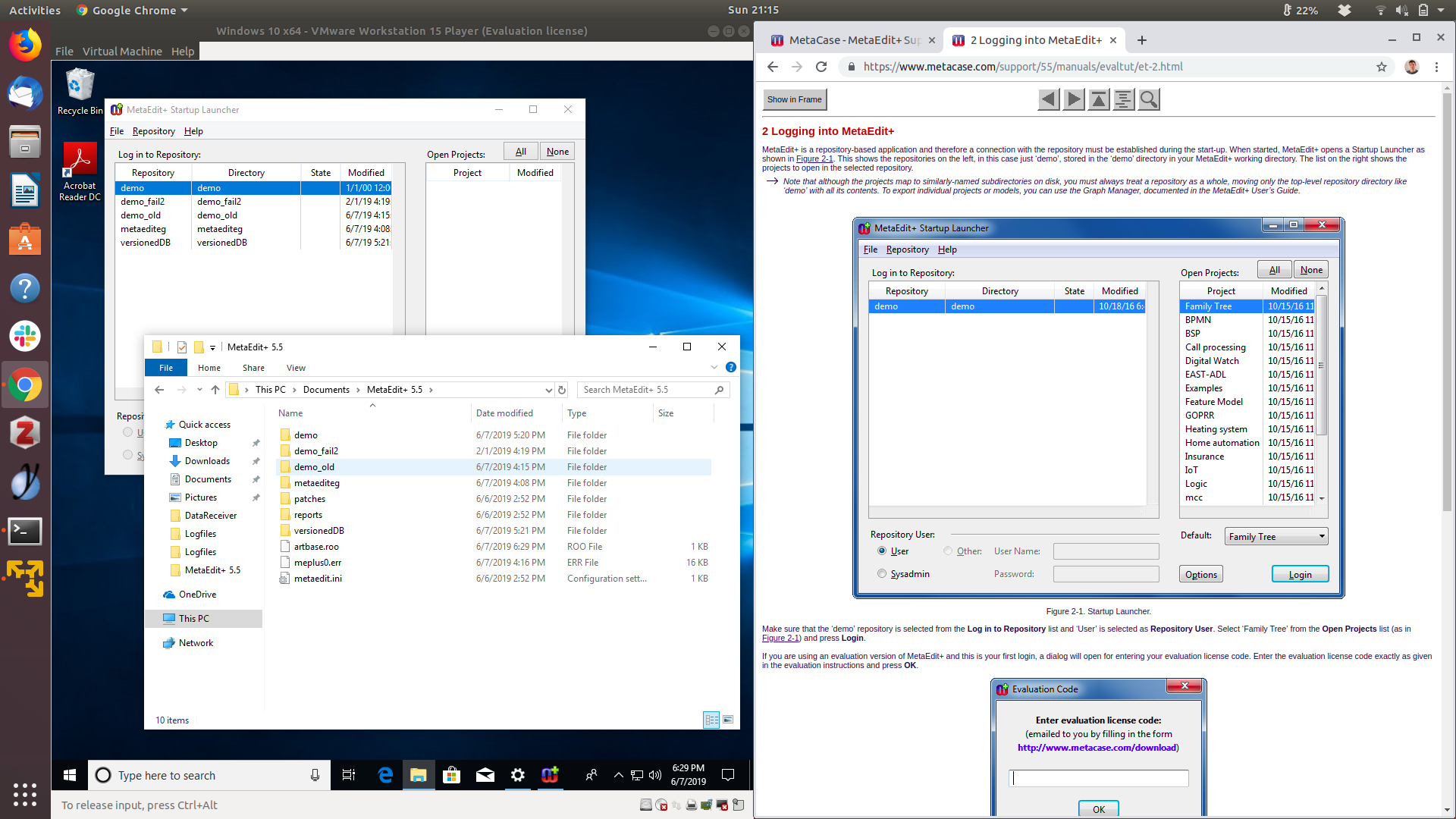Click the previous page arrow in manual toolbar
The width and height of the screenshot is (1456, 819).
(x=1049, y=99)
